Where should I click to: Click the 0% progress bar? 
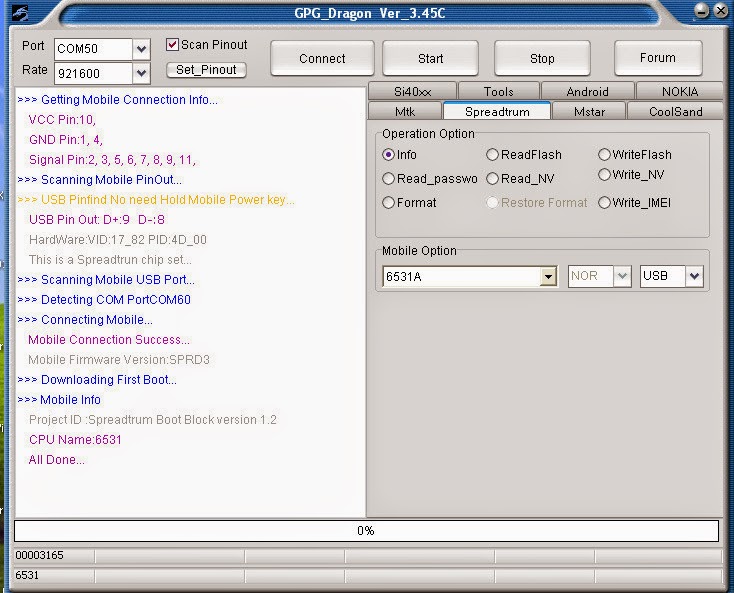tap(366, 531)
